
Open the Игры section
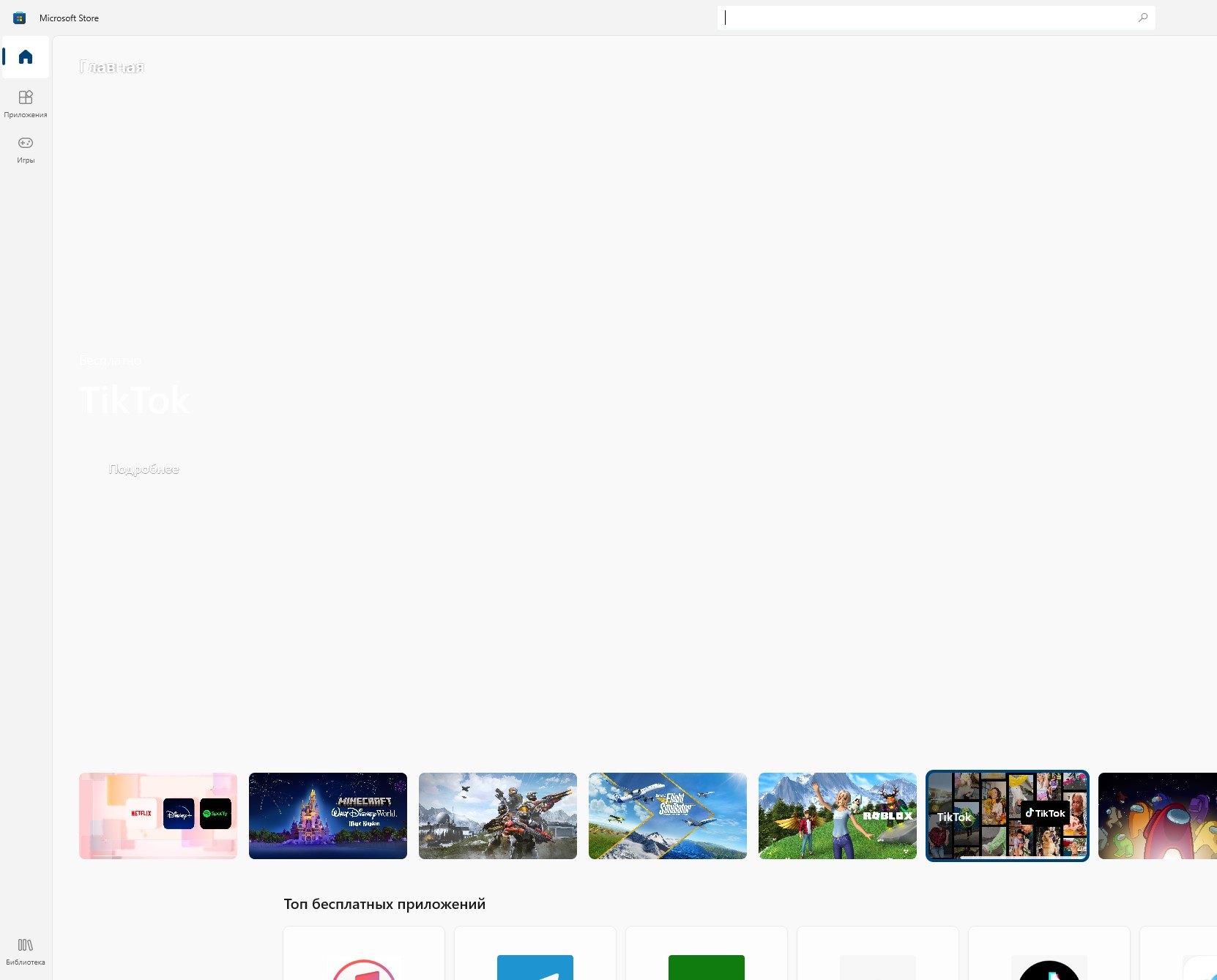pos(26,149)
